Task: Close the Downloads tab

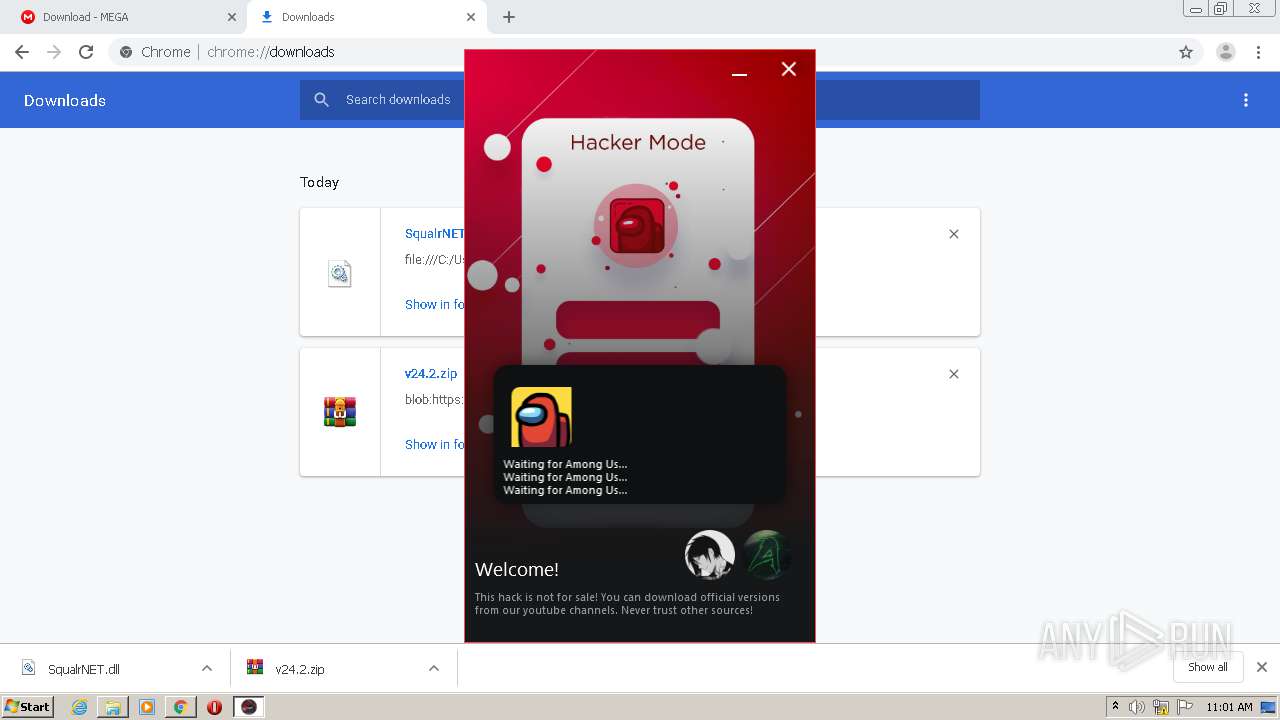Action: (x=471, y=17)
